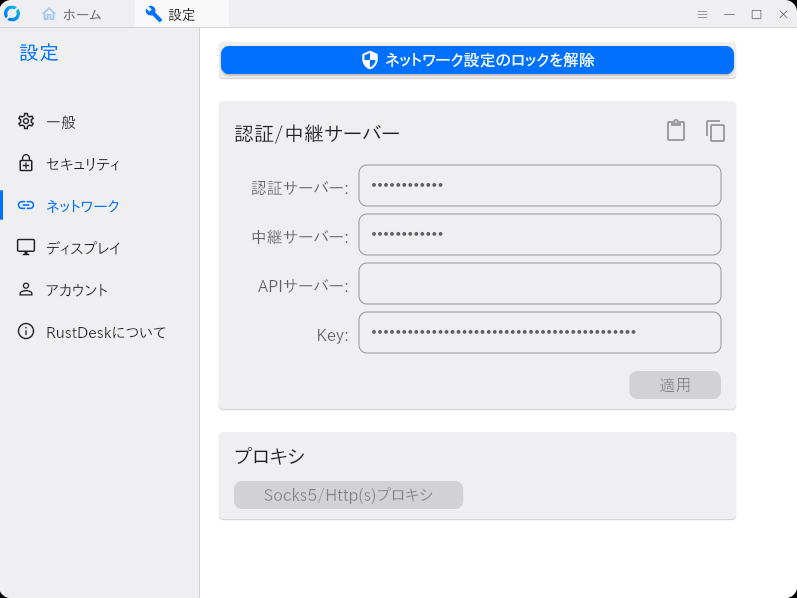The image size is (797, 598).
Task: Click the lock icon beside セキュリティ
Action: click(26, 163)
